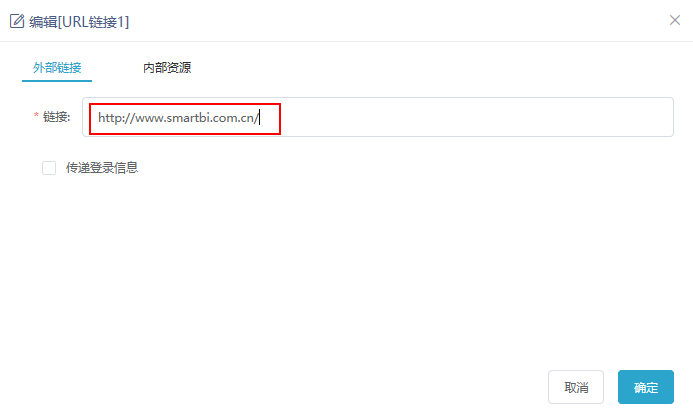Confirm the link with 确定 button
This screenshot has height=420, width=693.
(646, 387)
